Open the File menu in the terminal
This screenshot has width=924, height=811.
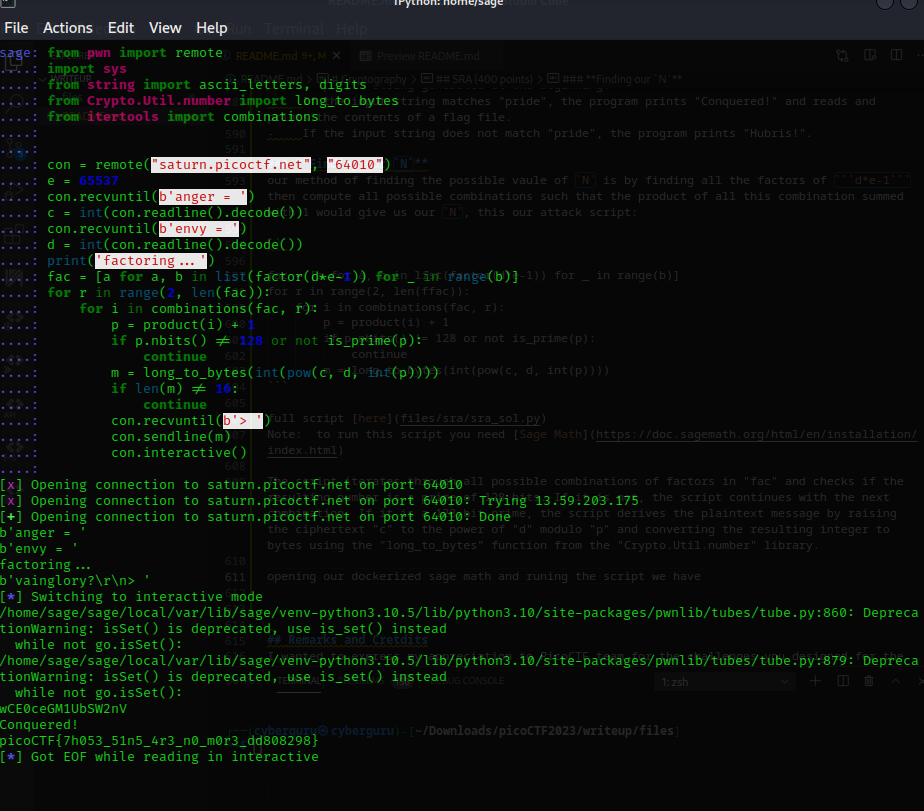coord(16,28)
